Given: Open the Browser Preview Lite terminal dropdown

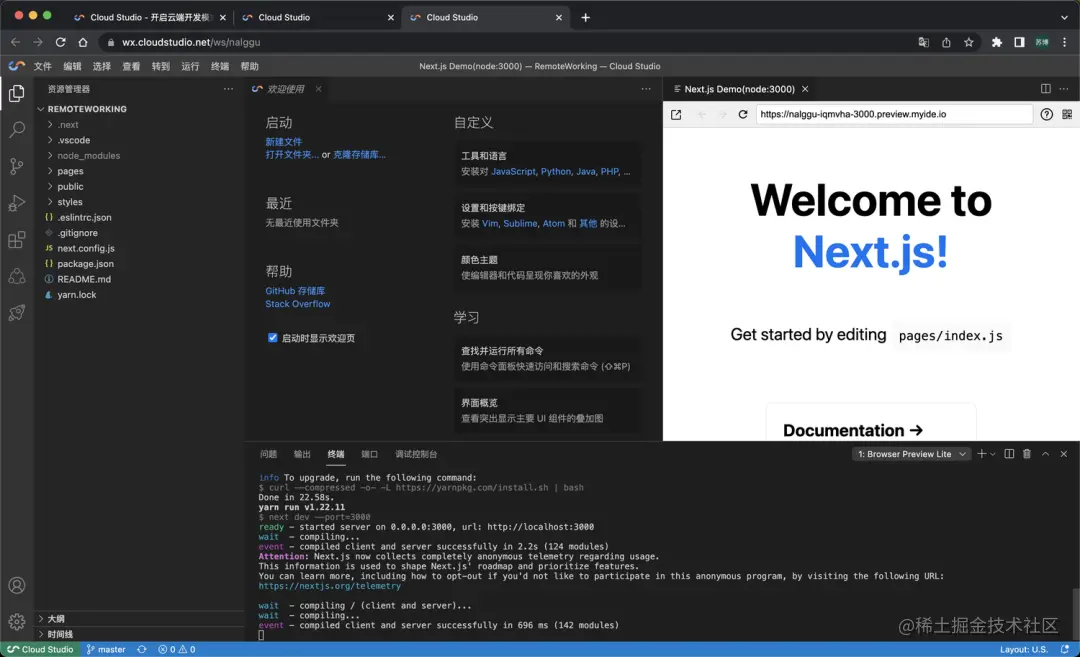Looking at the screenshot, I should pyautogui.click(x=911, y=454).
